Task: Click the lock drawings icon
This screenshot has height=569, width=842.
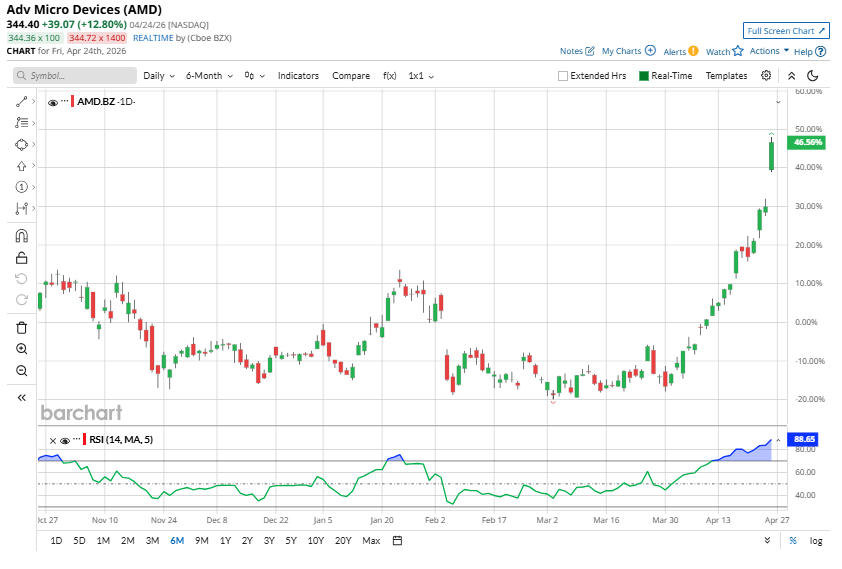Action: [x=21, y=258]
